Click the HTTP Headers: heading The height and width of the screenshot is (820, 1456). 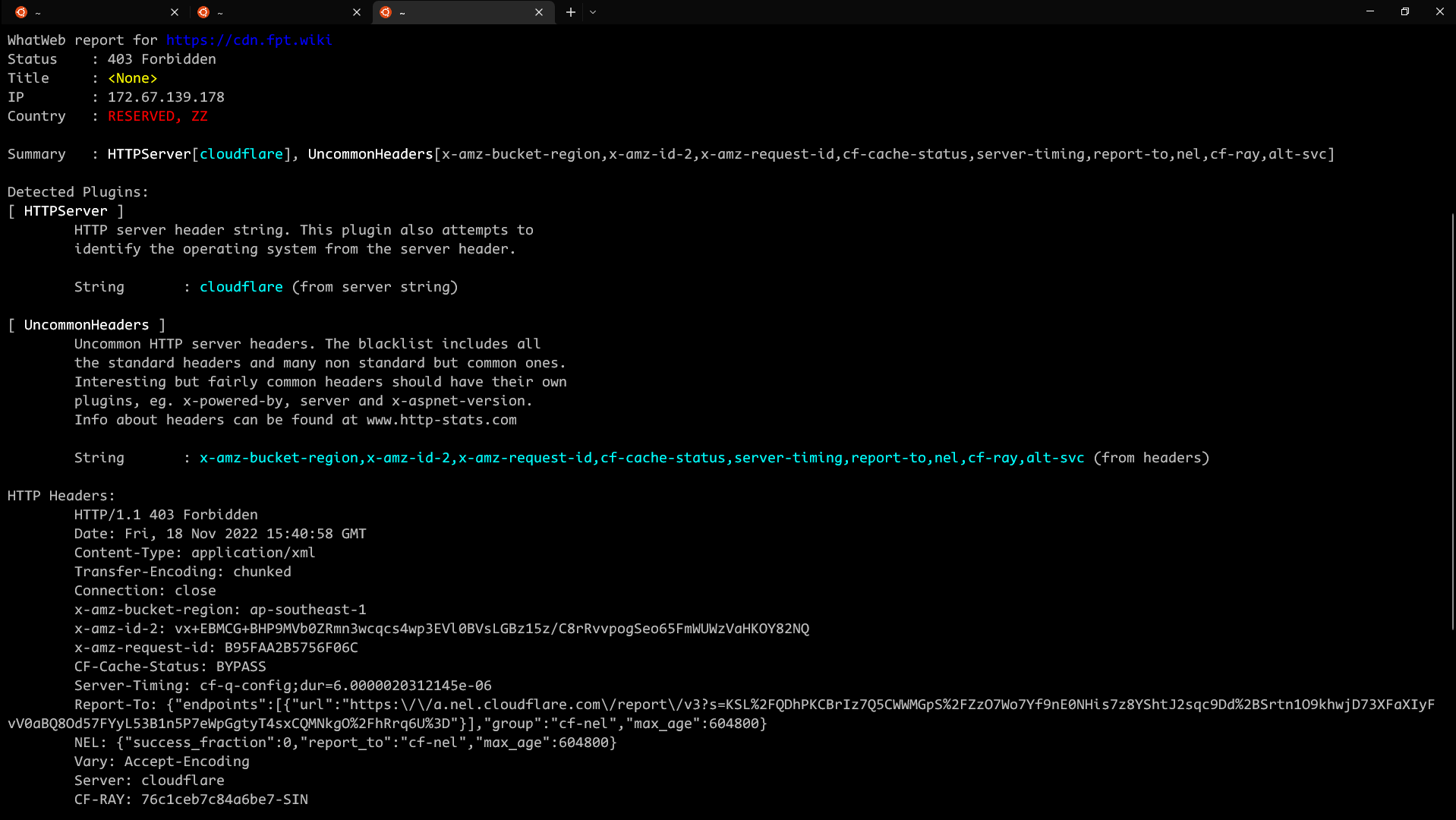61,496
